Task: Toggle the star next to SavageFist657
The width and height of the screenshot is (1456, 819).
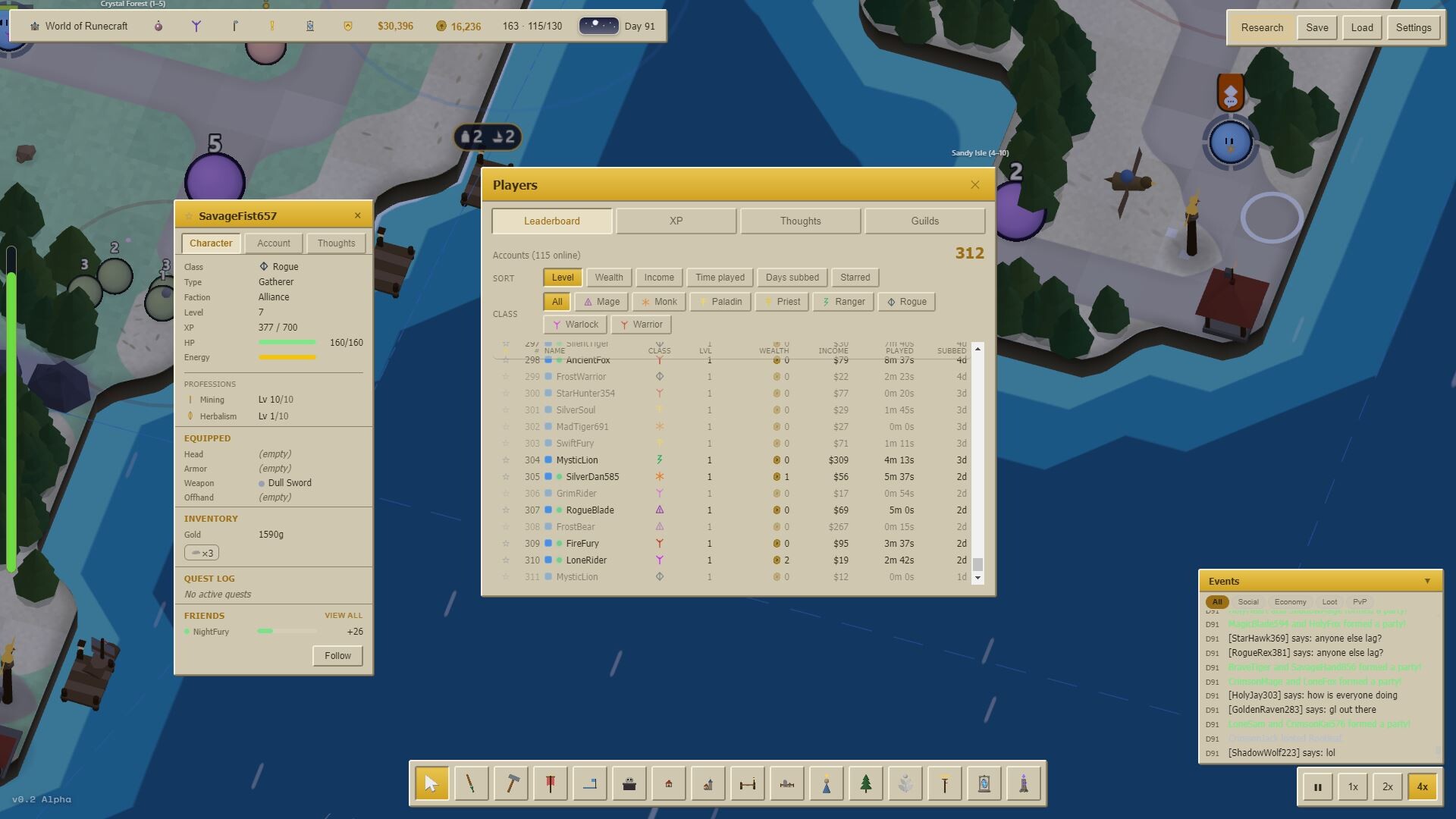Action: 190,216
